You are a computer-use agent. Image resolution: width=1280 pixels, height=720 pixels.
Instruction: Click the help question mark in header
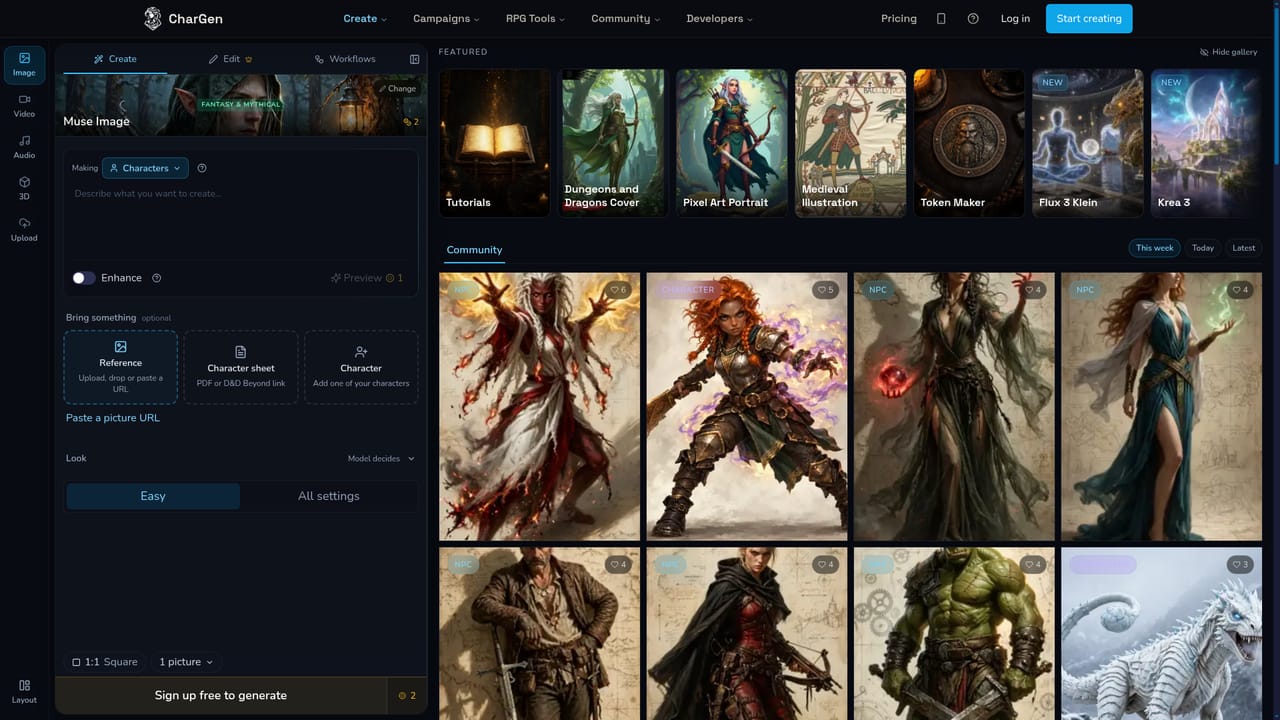(x=973, y=18)
